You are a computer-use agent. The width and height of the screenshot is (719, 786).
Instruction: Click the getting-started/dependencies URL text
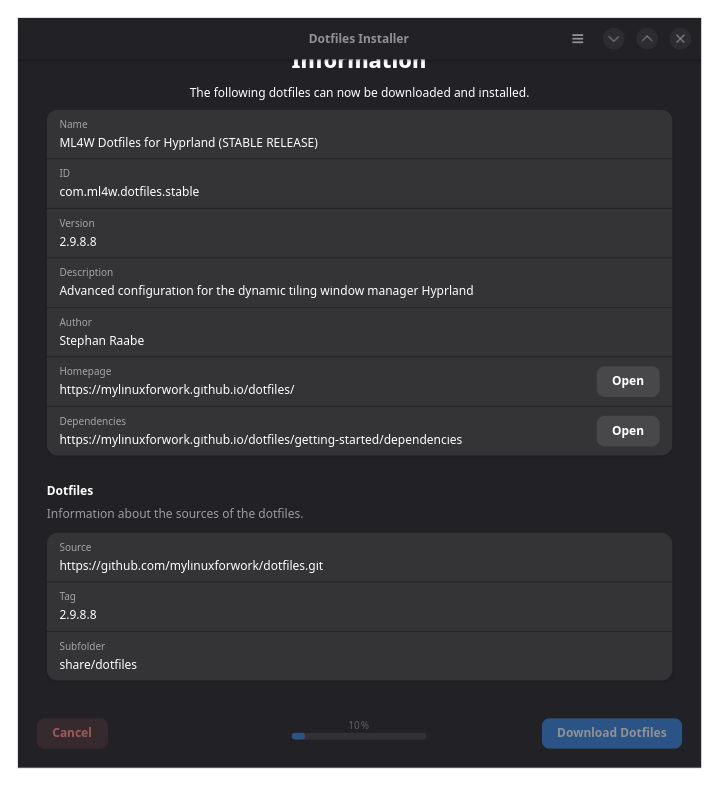tap(261, 440)
